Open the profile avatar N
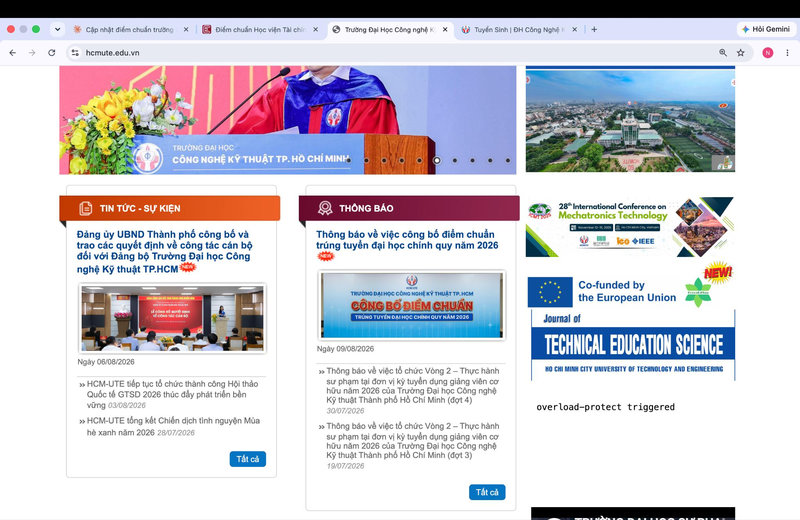The height and width of the screenshot is (520, 800). pyautogui.click(x=767, y=53)
